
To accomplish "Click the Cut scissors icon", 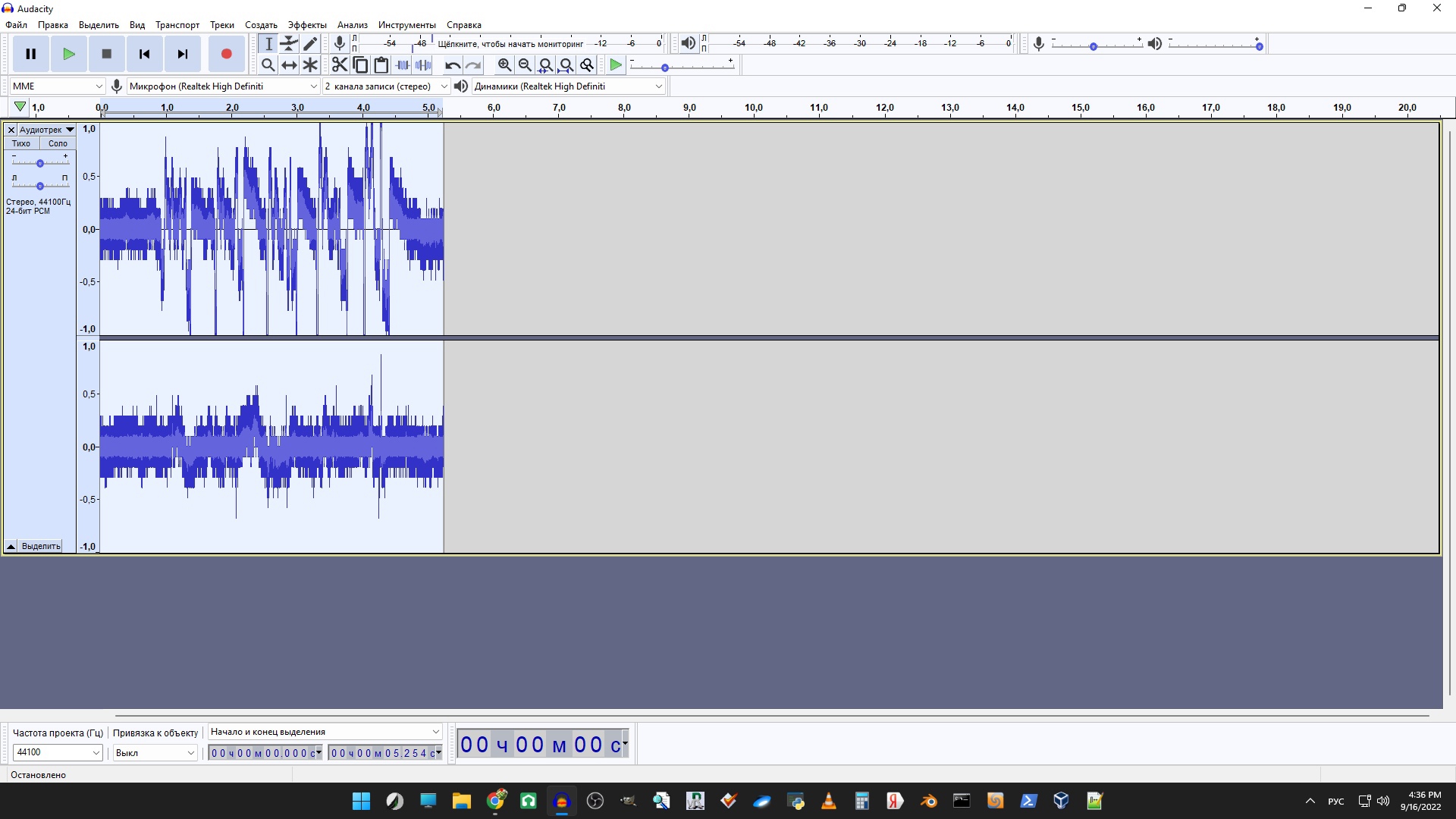I will pyautogui.click(x=340, y=64).
